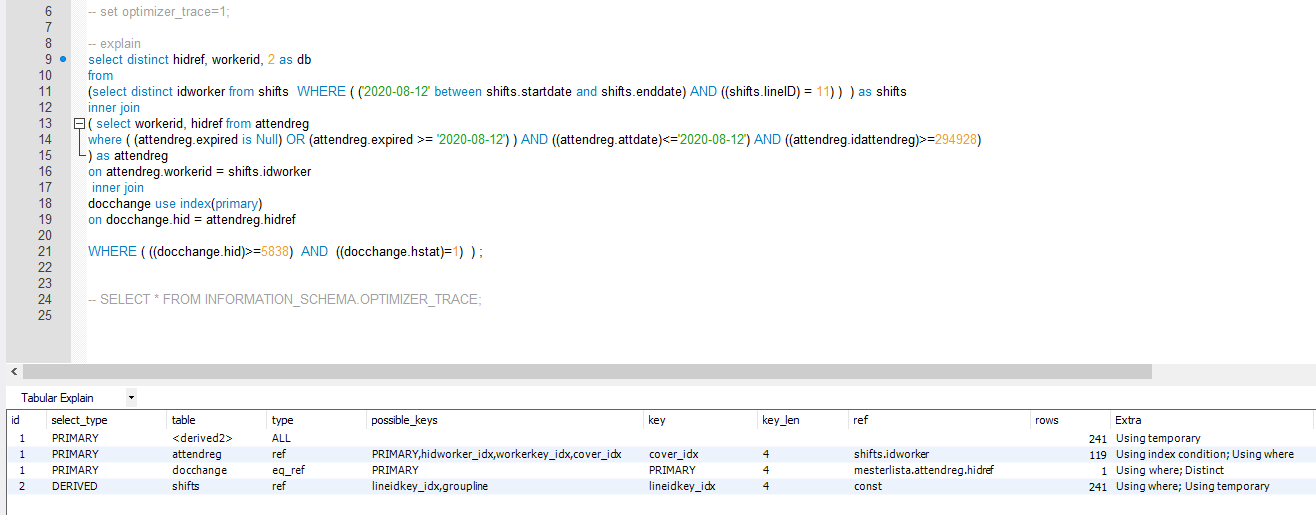The image size is (1316, 515).
Task: Collapse the subquery fold at line 13
Action: coord(78,124)
